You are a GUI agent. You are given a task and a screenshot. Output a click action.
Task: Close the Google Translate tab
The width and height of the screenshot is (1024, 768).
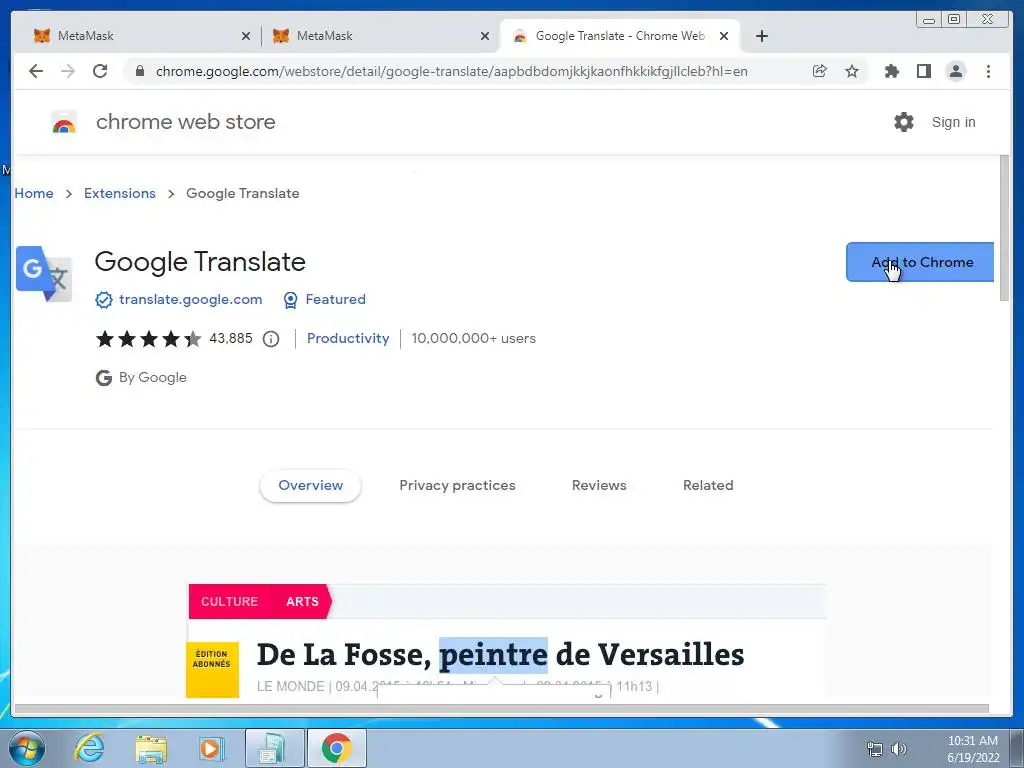pyautogui.click(x=724, y=36)
